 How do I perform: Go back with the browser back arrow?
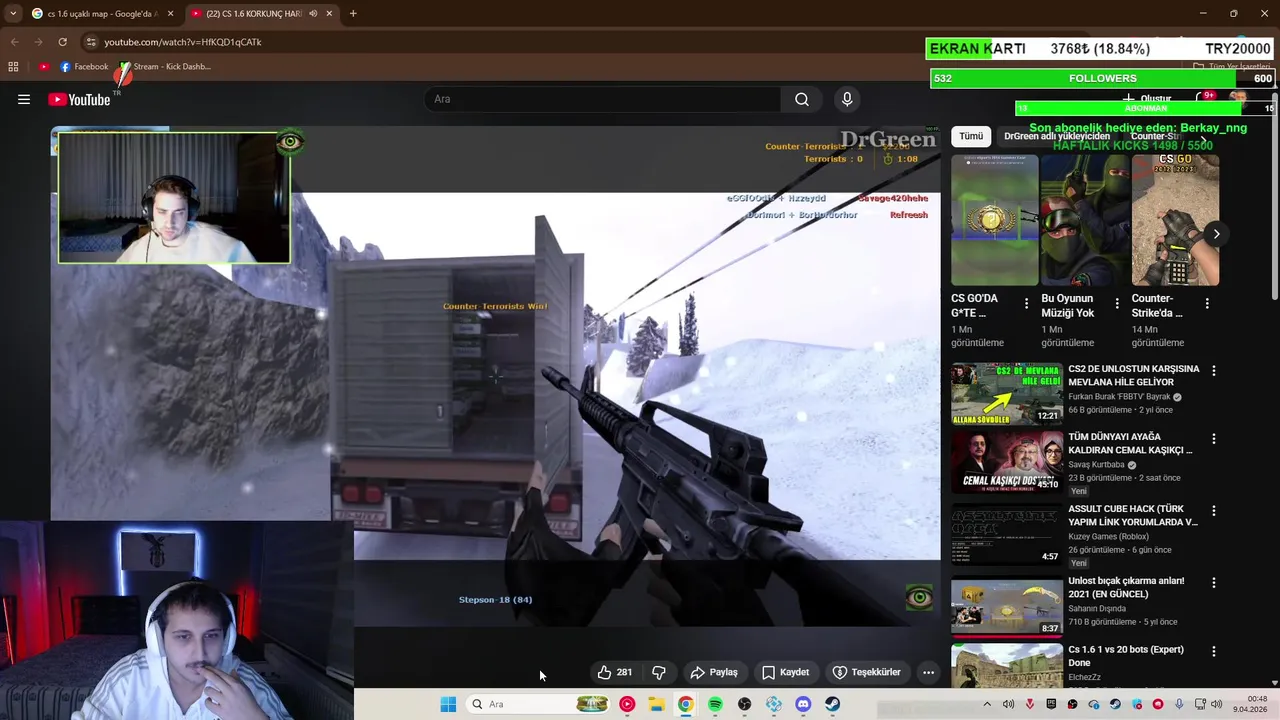14,42
